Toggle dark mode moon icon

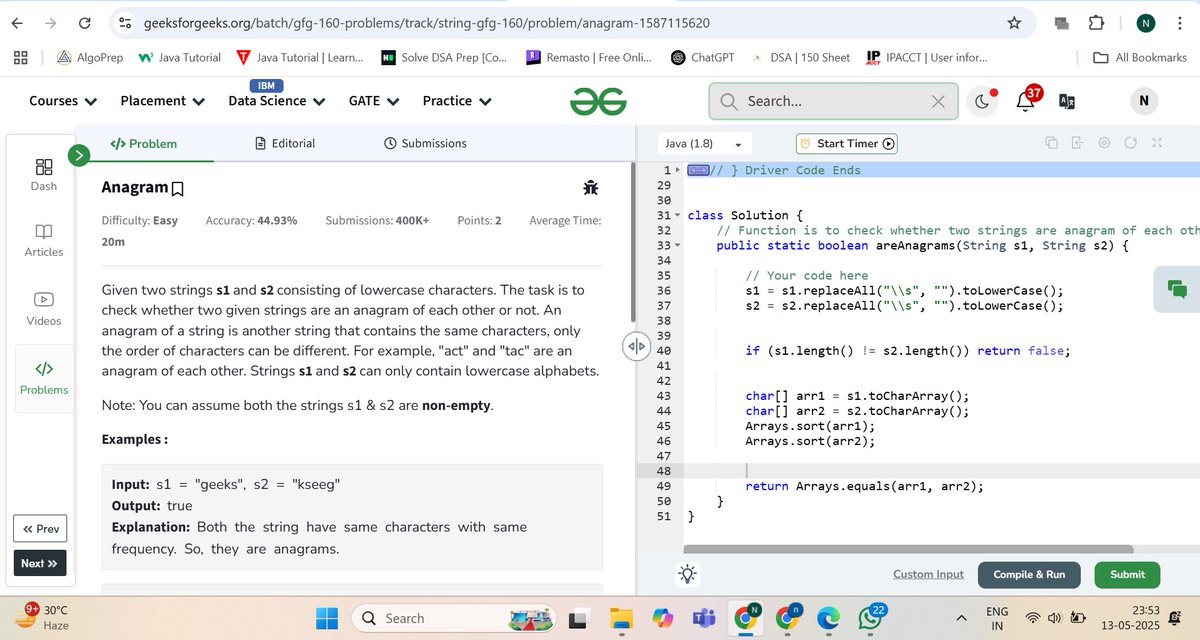[982, 101]
